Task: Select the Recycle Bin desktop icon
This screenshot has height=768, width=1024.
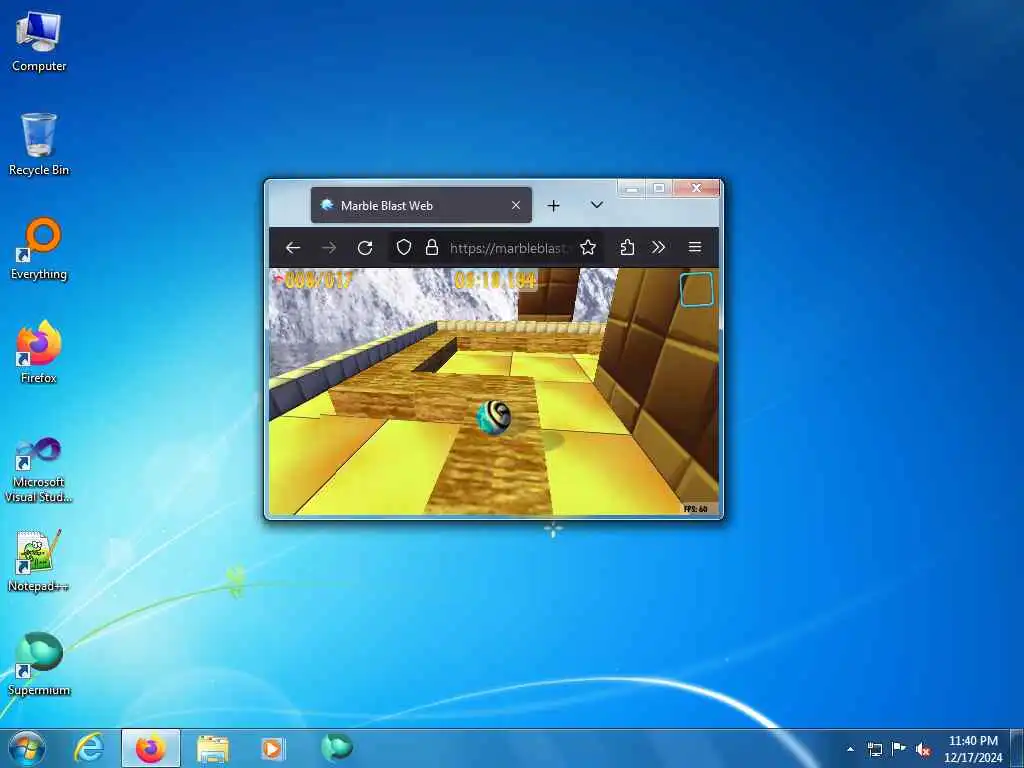Action: 39,144
